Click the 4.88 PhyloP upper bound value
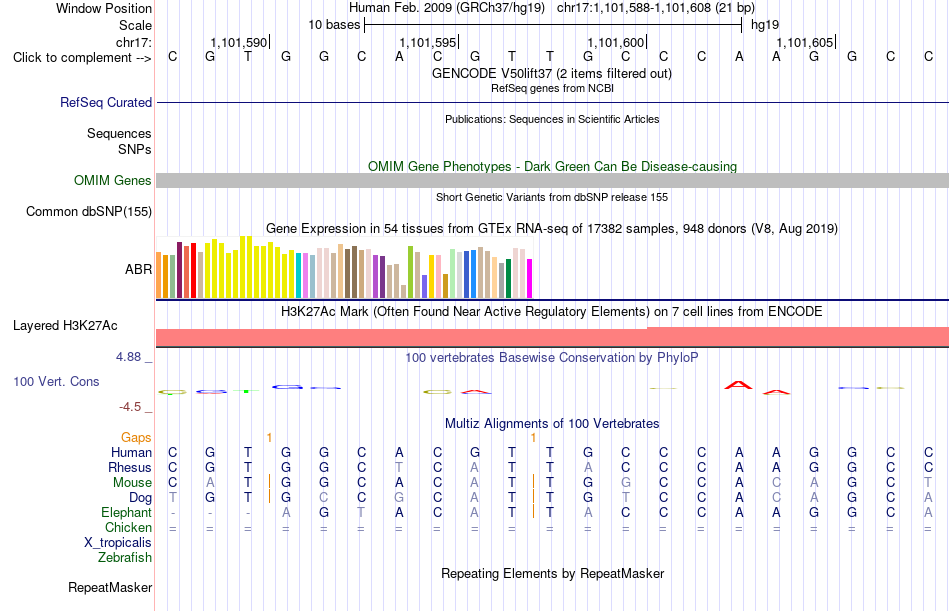950x611 pixels. coord(128,357)
